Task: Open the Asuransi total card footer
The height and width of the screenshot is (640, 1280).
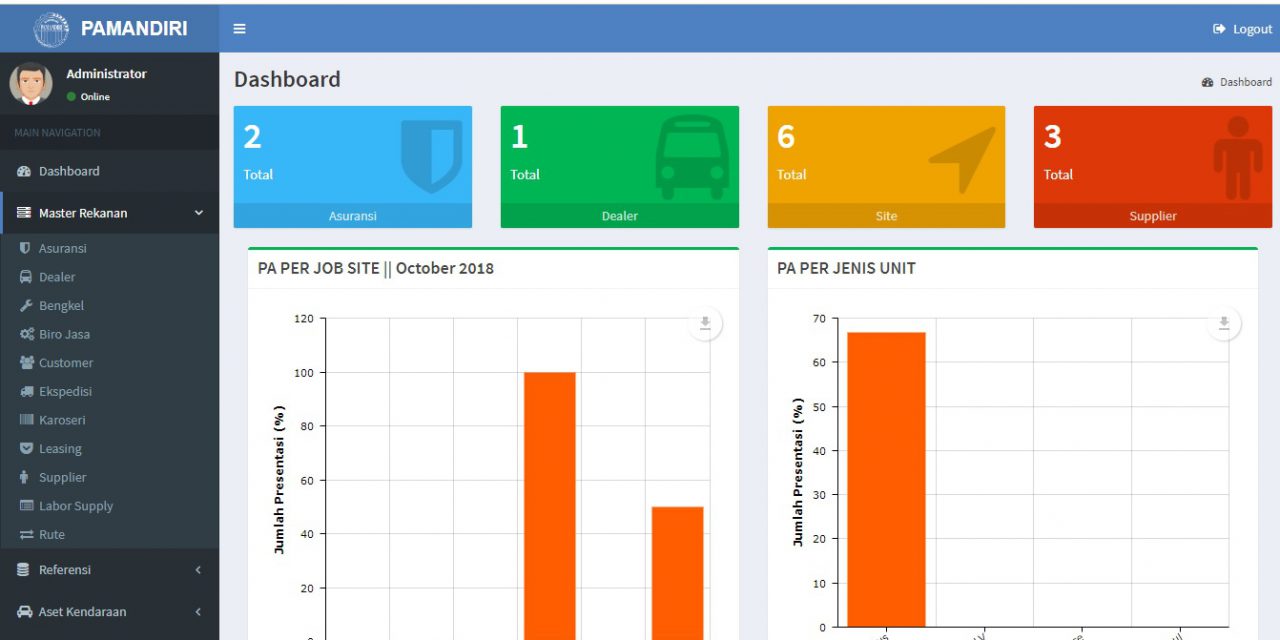Action: coord(353,216)
